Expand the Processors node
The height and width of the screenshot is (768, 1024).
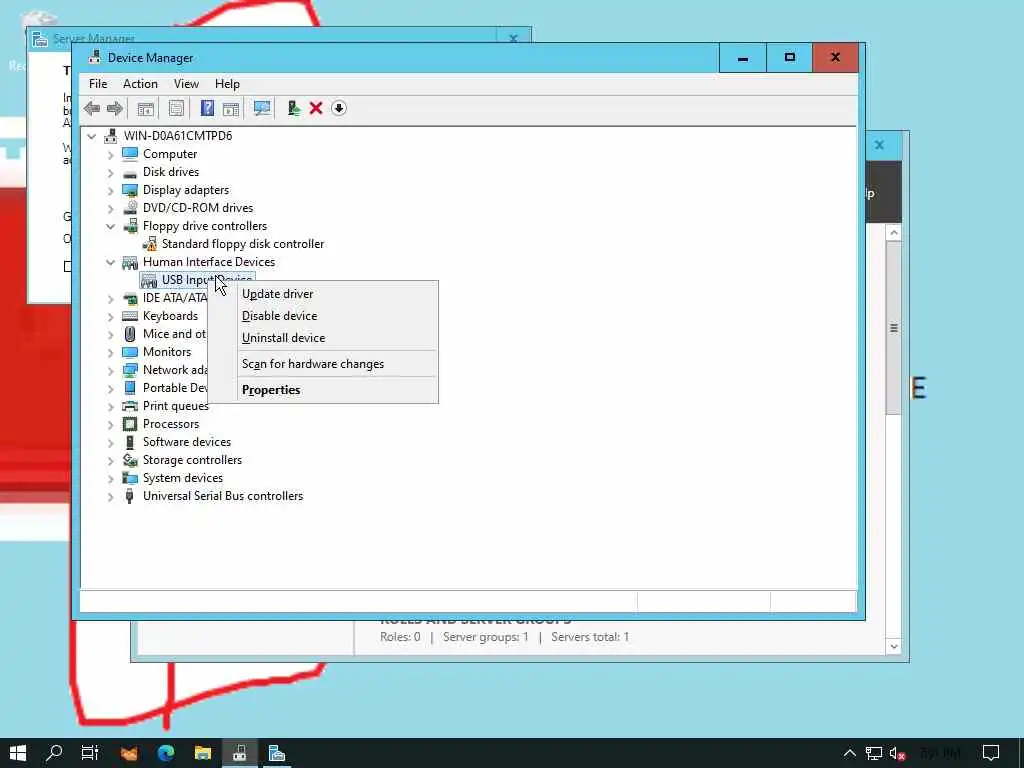click(110, 424)
